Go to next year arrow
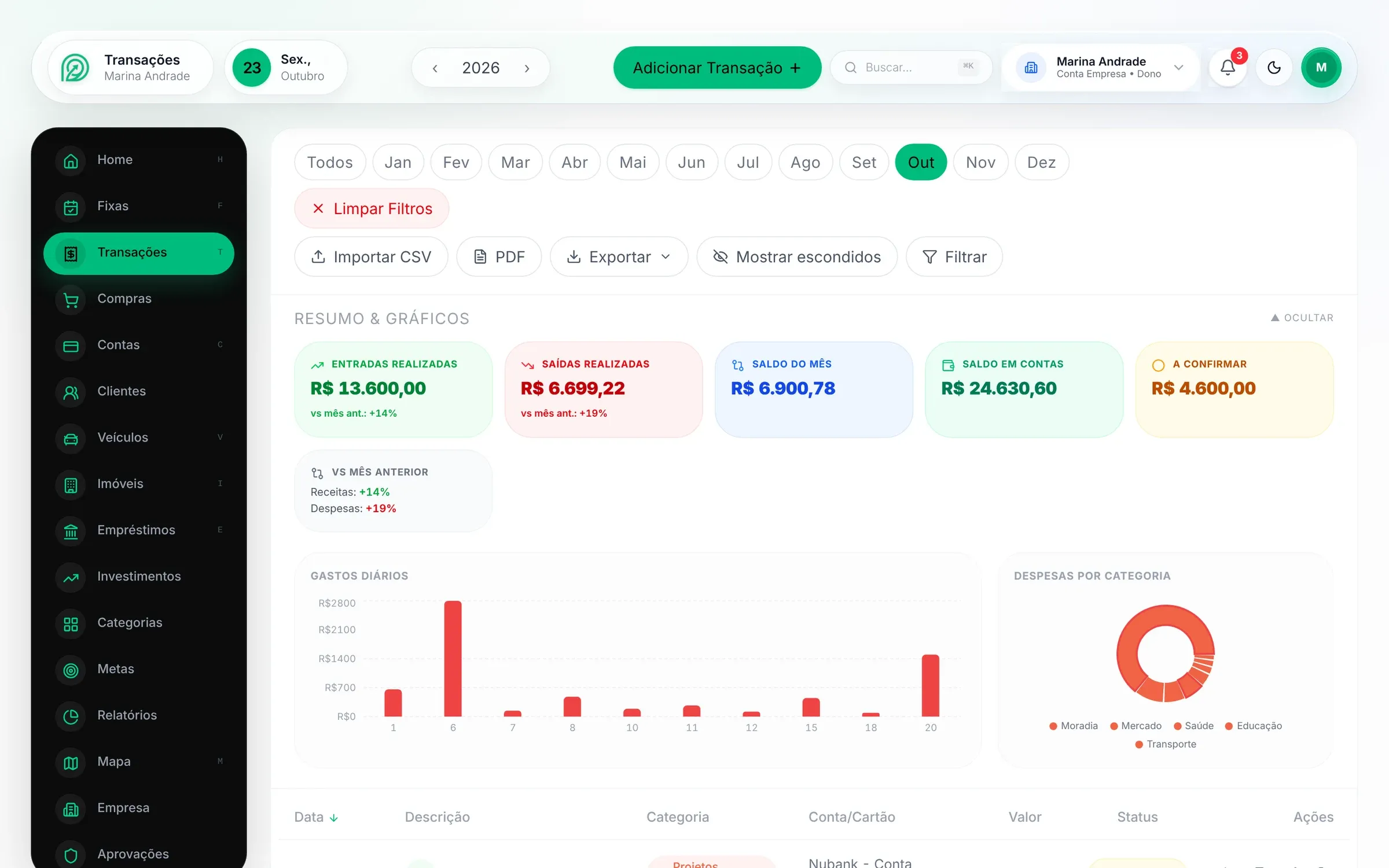Screen dimensions: 1389x868 527,68
